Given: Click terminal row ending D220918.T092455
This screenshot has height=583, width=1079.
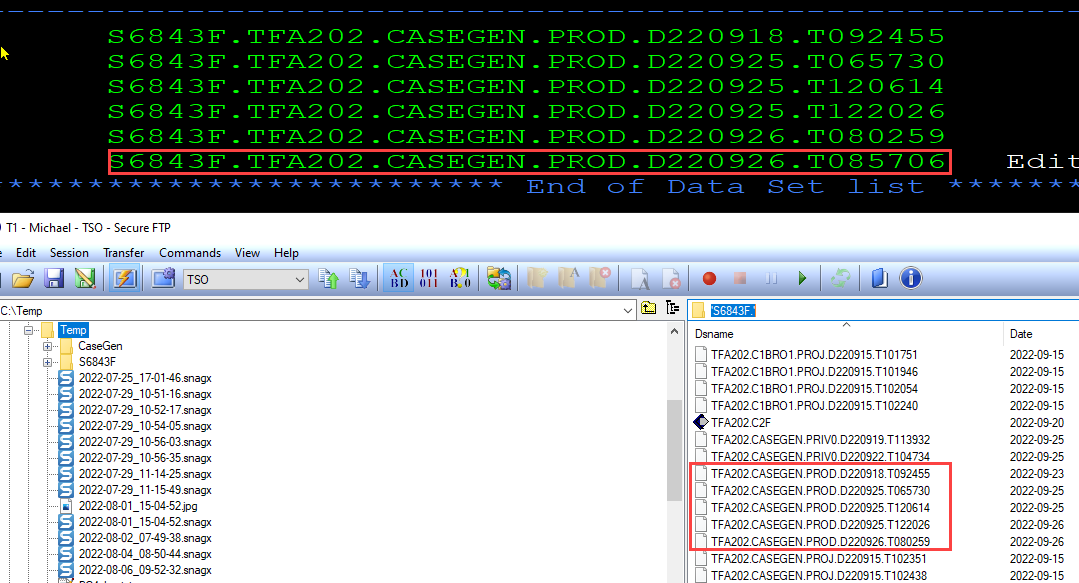Looking at the screenshot, I should (527, 36).
